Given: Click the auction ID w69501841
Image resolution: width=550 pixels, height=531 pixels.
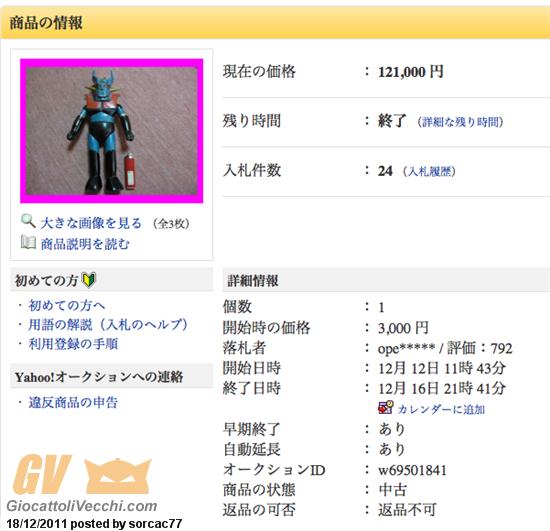Looking at the screenshot, I should coord(412,470).
